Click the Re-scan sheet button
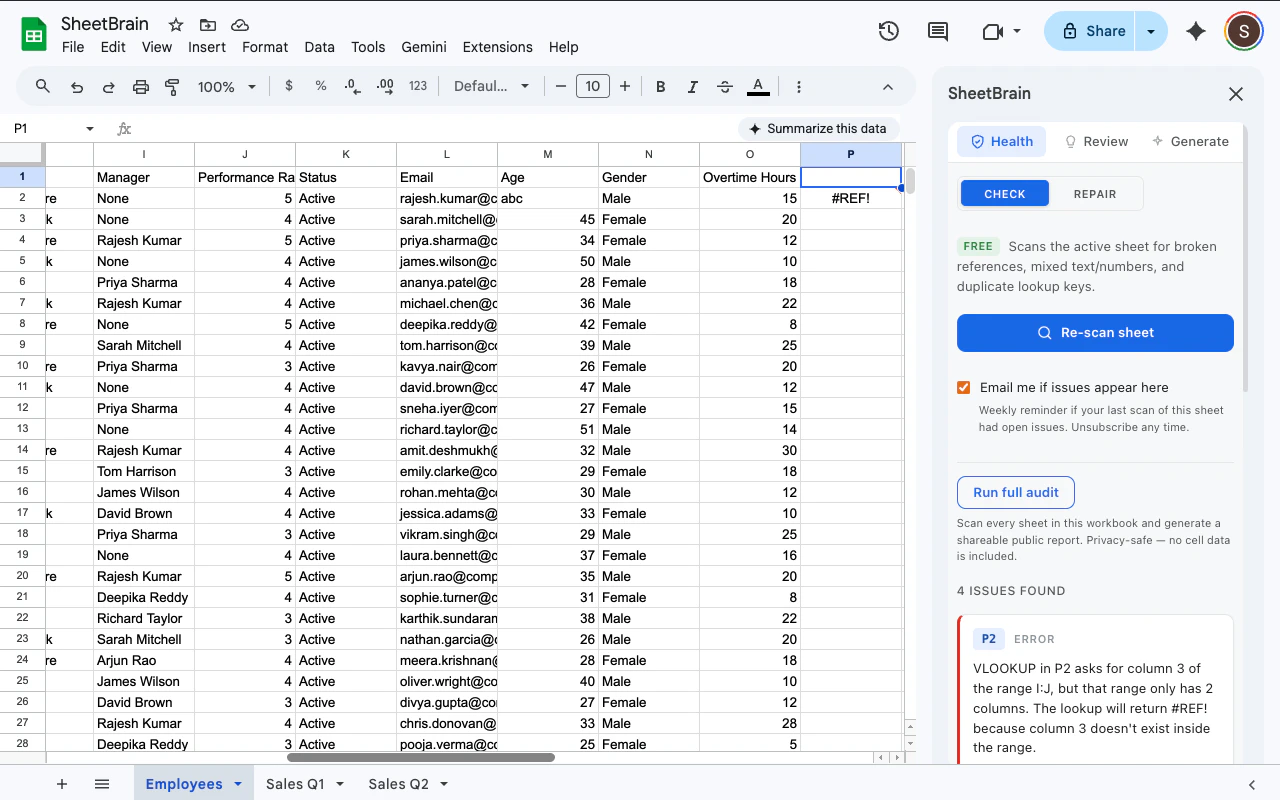 1095,333
